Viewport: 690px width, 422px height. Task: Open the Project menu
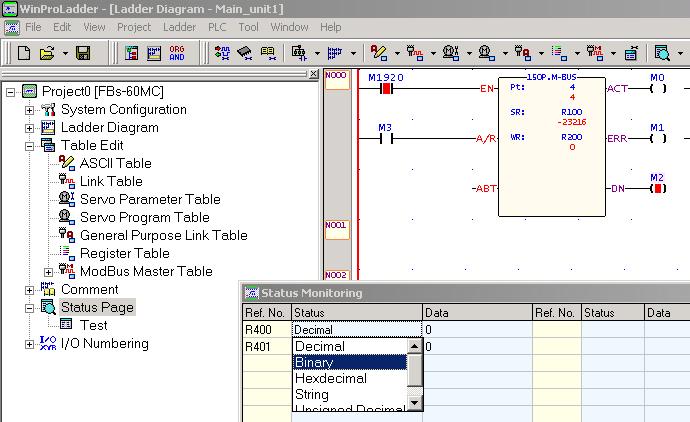pyautogui.click(x=134, y=27)
